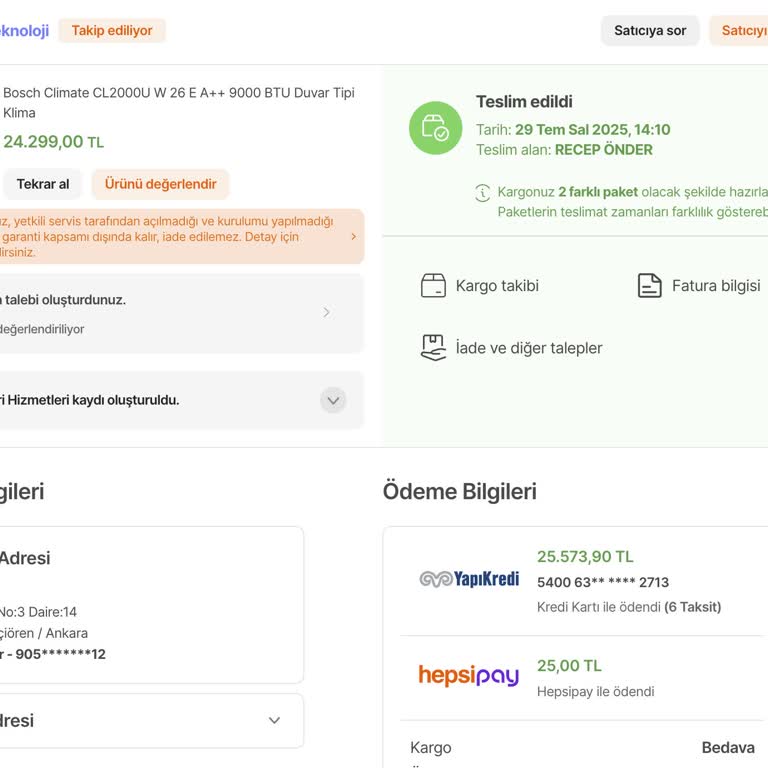The height and width of the screenshot is (768, 768).
Task: Toggle the Takip ediliyor follow button
Action: pyautogui.click(x=112, y=31)
